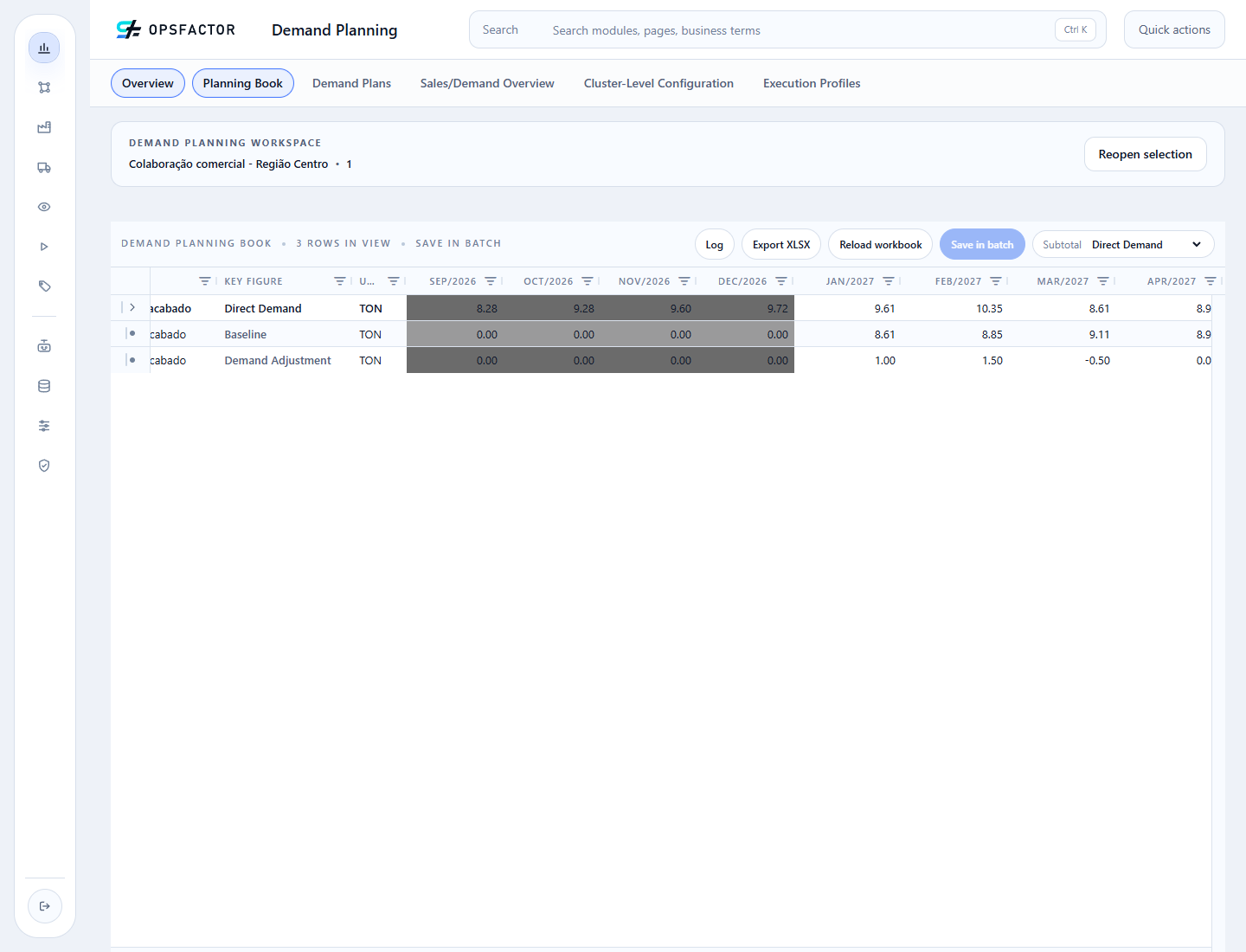The width and height of the screenshot is (1246, 952).
Task: Select the MAR/2027 Demand Adjustment cell -0.50
Action: point(1063,360)
